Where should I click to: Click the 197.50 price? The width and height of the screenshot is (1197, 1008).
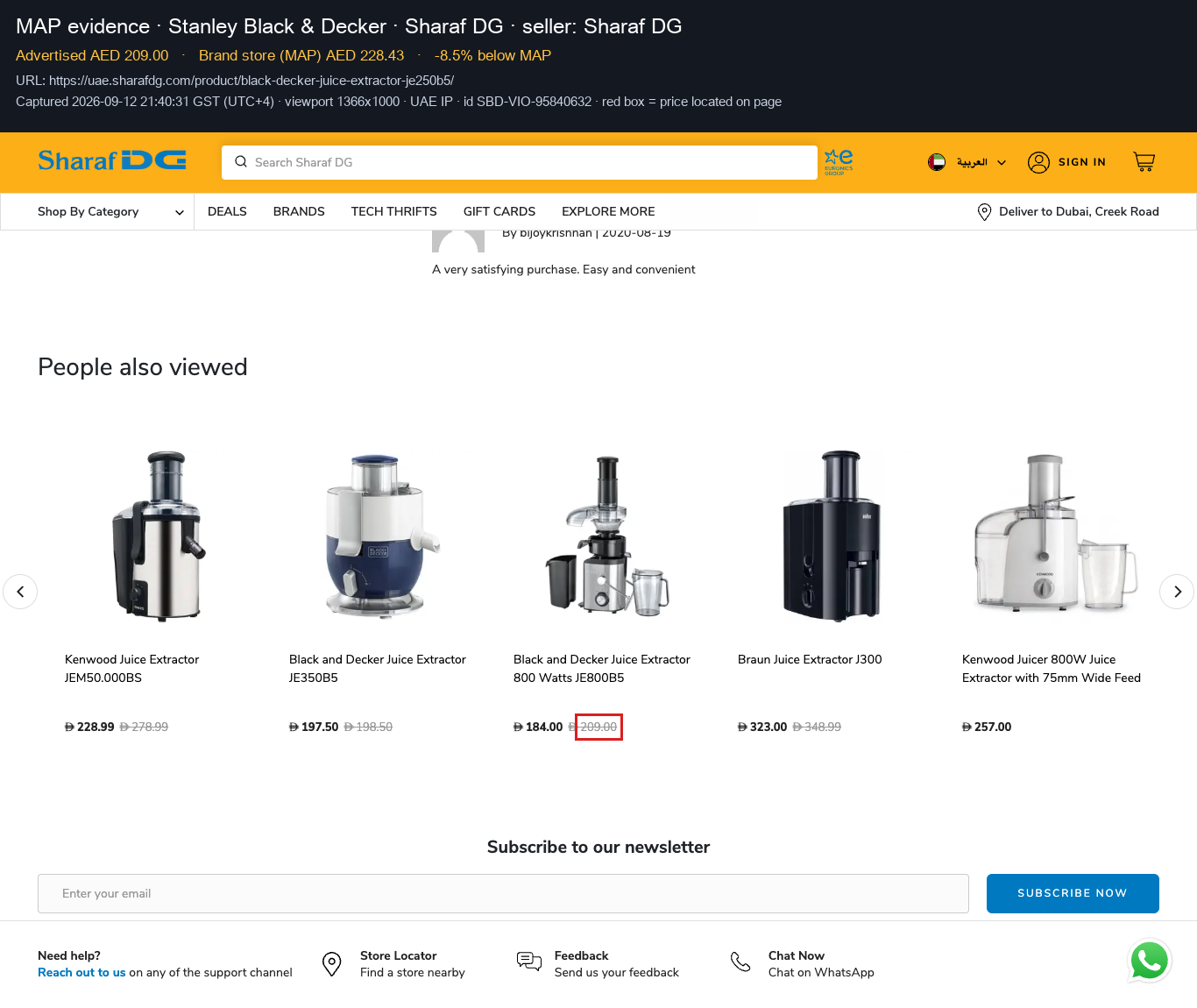coord(314,728)
